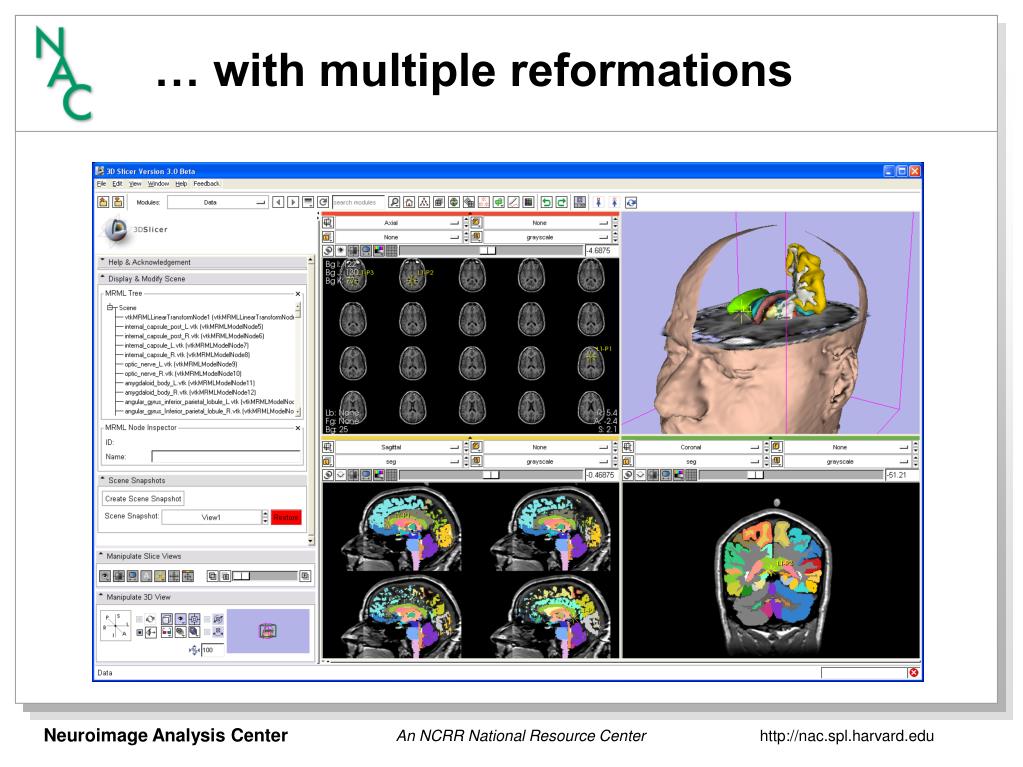Open the Help menu
This screenshot has height=767, width=1023.
[181, 184]
